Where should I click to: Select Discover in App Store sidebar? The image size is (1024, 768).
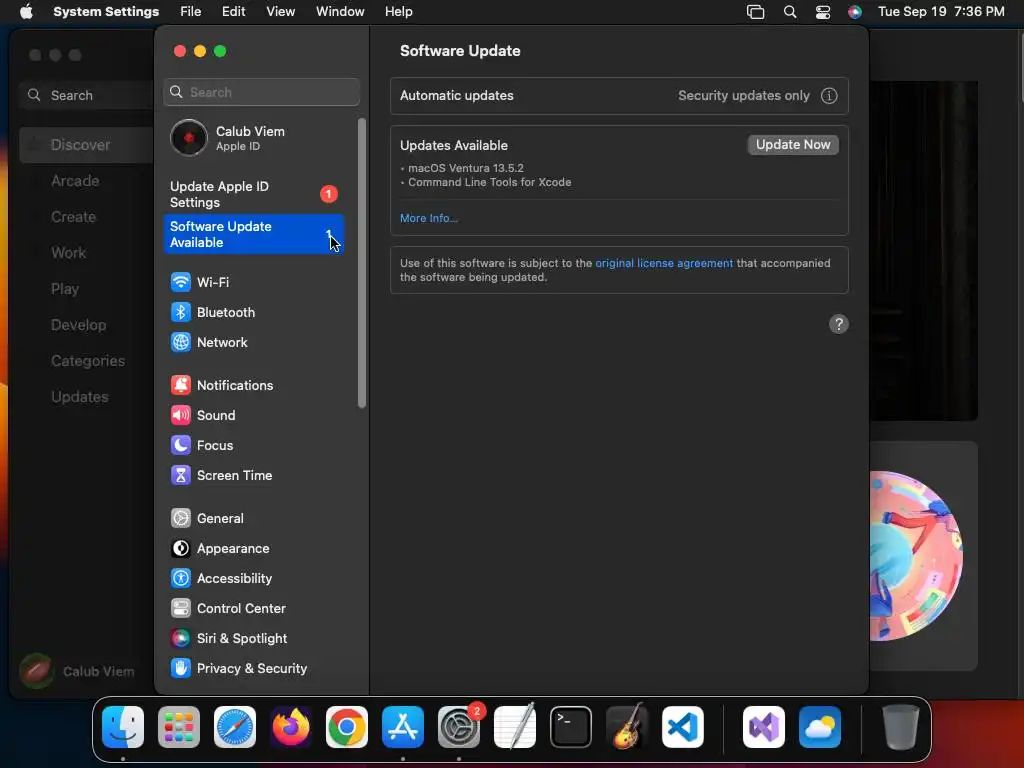86,145
